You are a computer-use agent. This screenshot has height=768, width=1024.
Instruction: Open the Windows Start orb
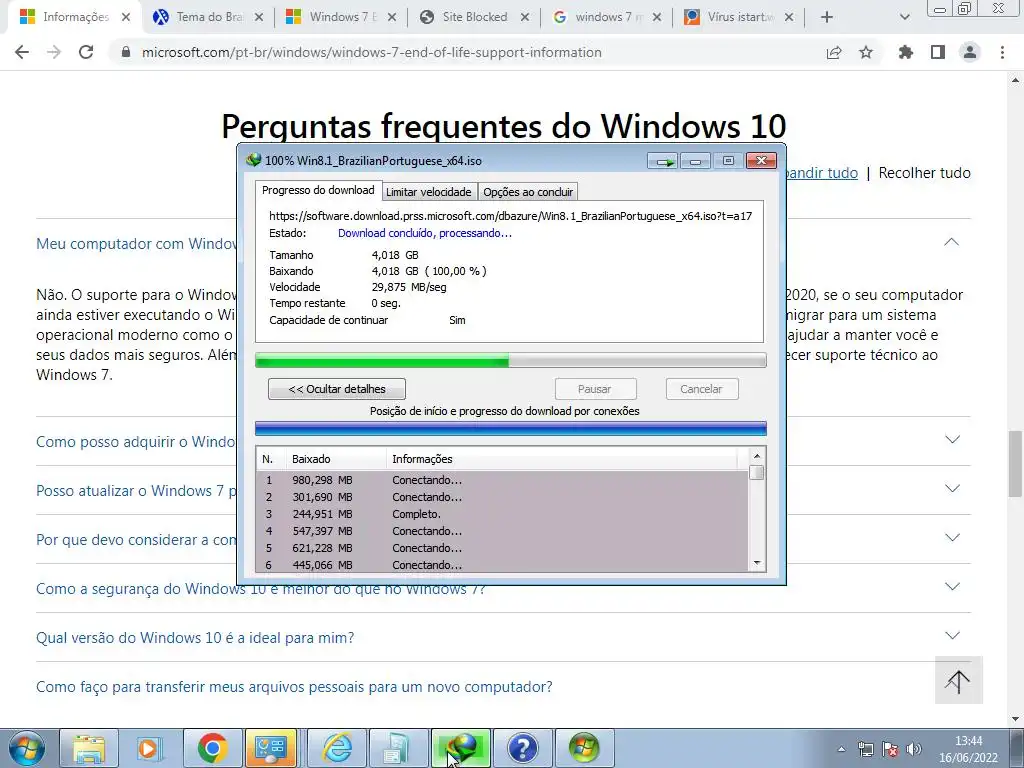coord(27,748)
